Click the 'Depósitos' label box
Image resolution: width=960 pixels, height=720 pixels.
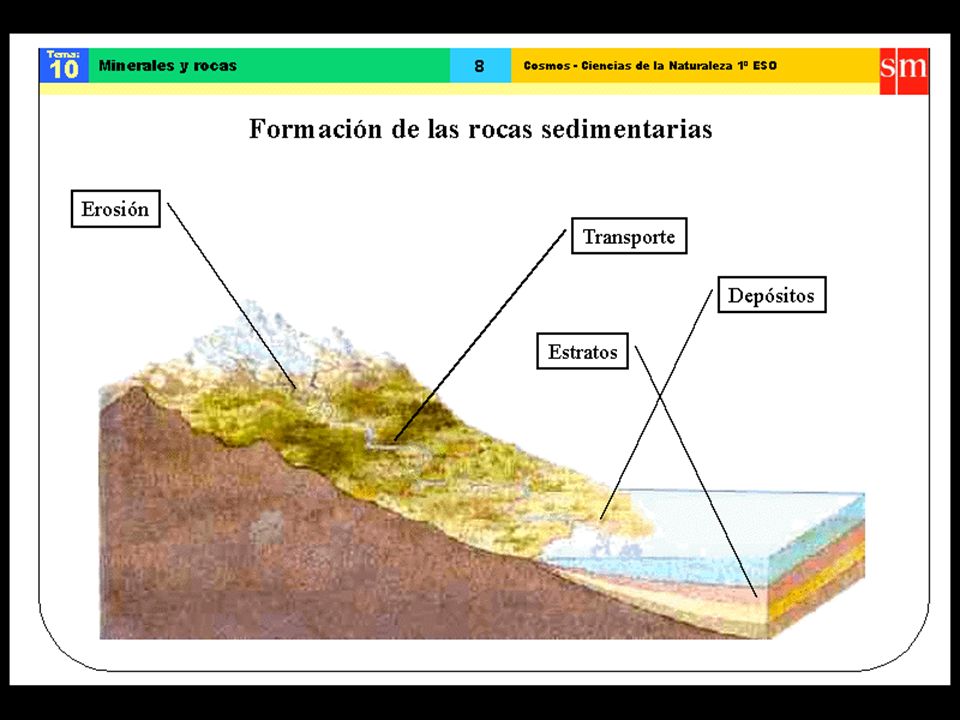point(771,294)
